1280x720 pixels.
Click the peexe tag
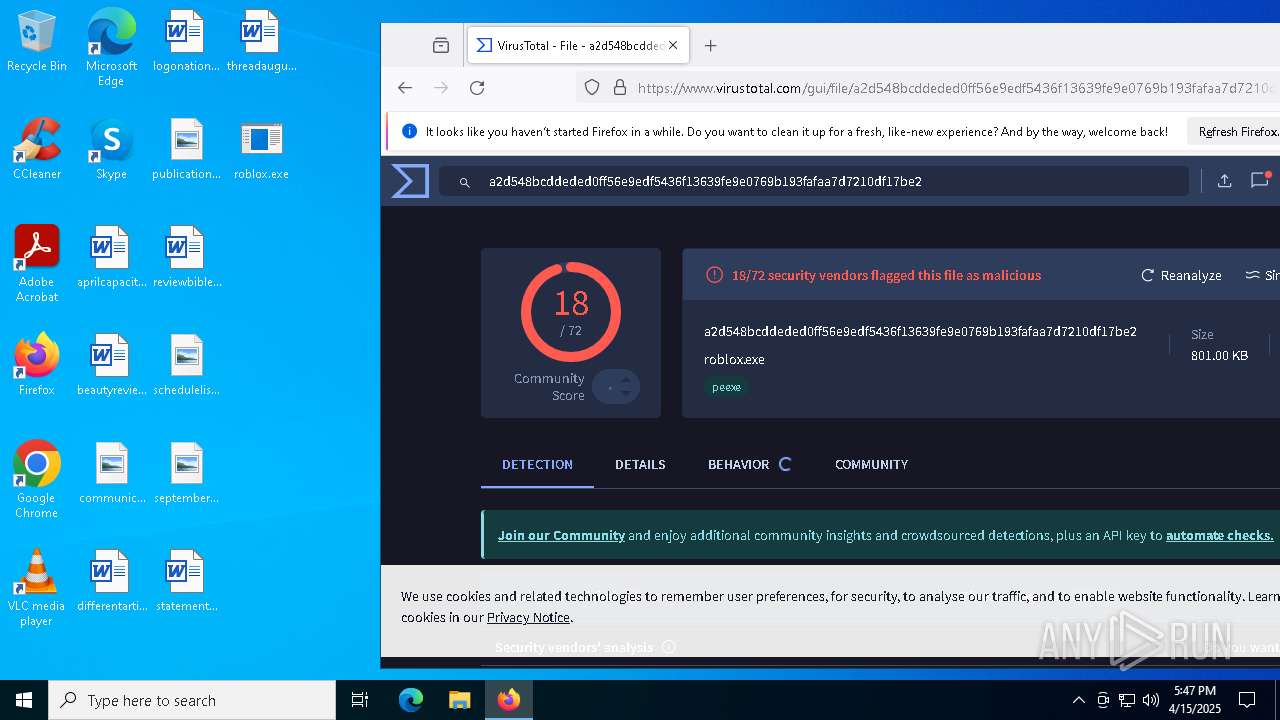[726, 387]
